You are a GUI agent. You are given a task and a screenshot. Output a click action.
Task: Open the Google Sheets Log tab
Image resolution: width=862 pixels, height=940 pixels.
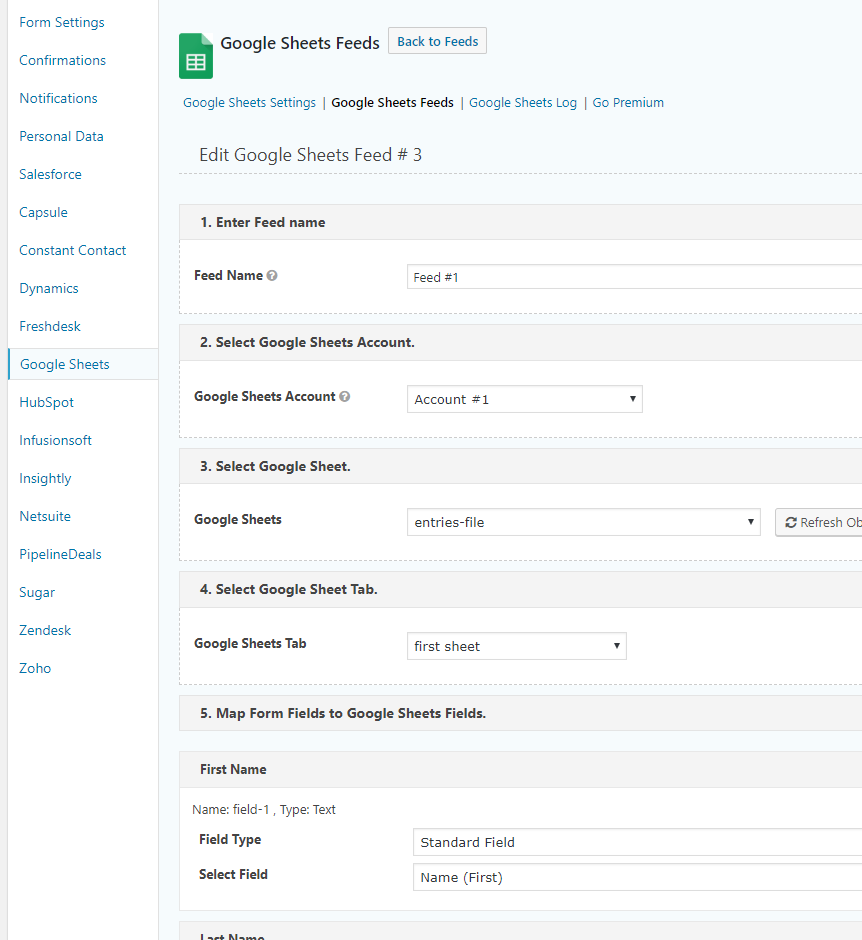coord(523,103)
